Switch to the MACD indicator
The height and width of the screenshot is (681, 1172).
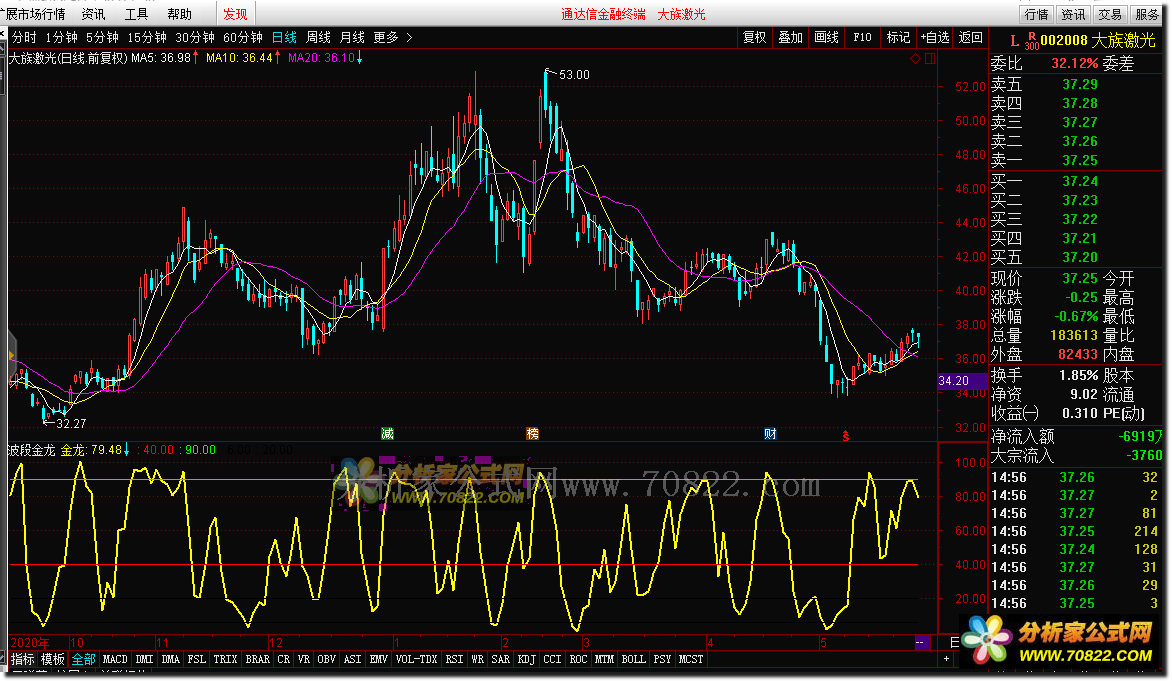tap(115, 659)
